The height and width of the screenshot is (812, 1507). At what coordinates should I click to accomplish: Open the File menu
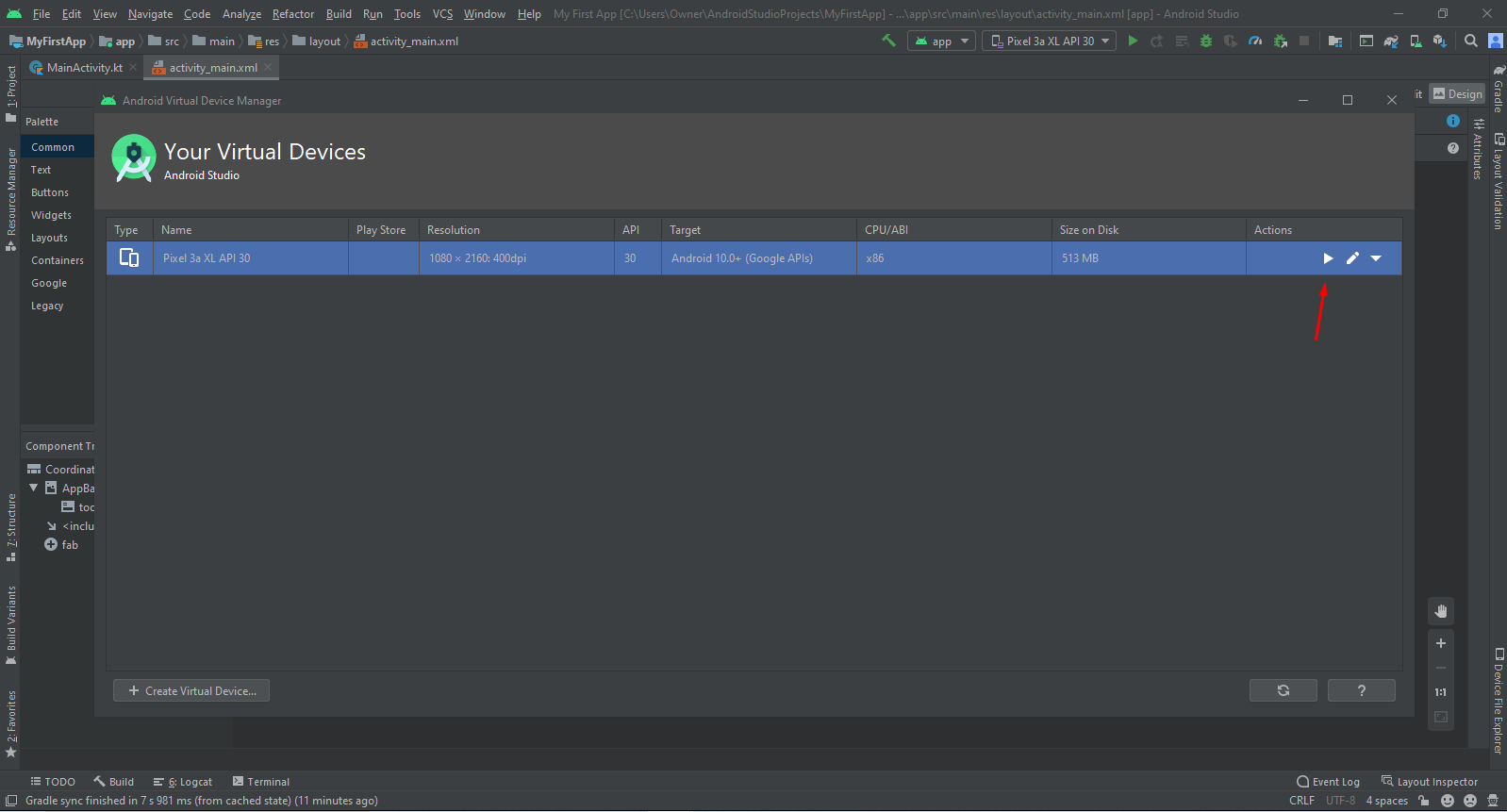click(41, 14)
